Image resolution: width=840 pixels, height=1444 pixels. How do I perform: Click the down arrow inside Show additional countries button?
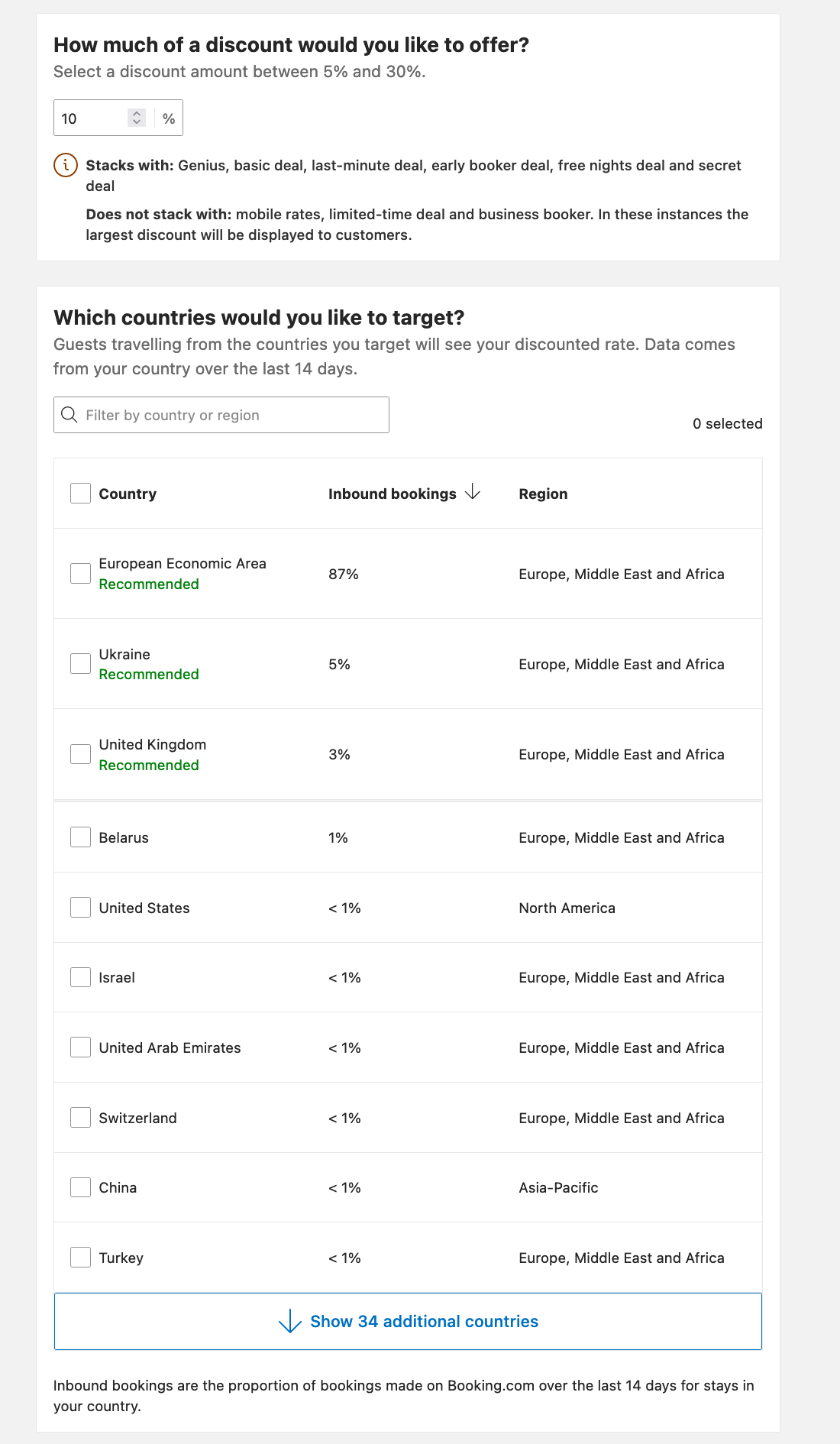(x=291, y=1321)
